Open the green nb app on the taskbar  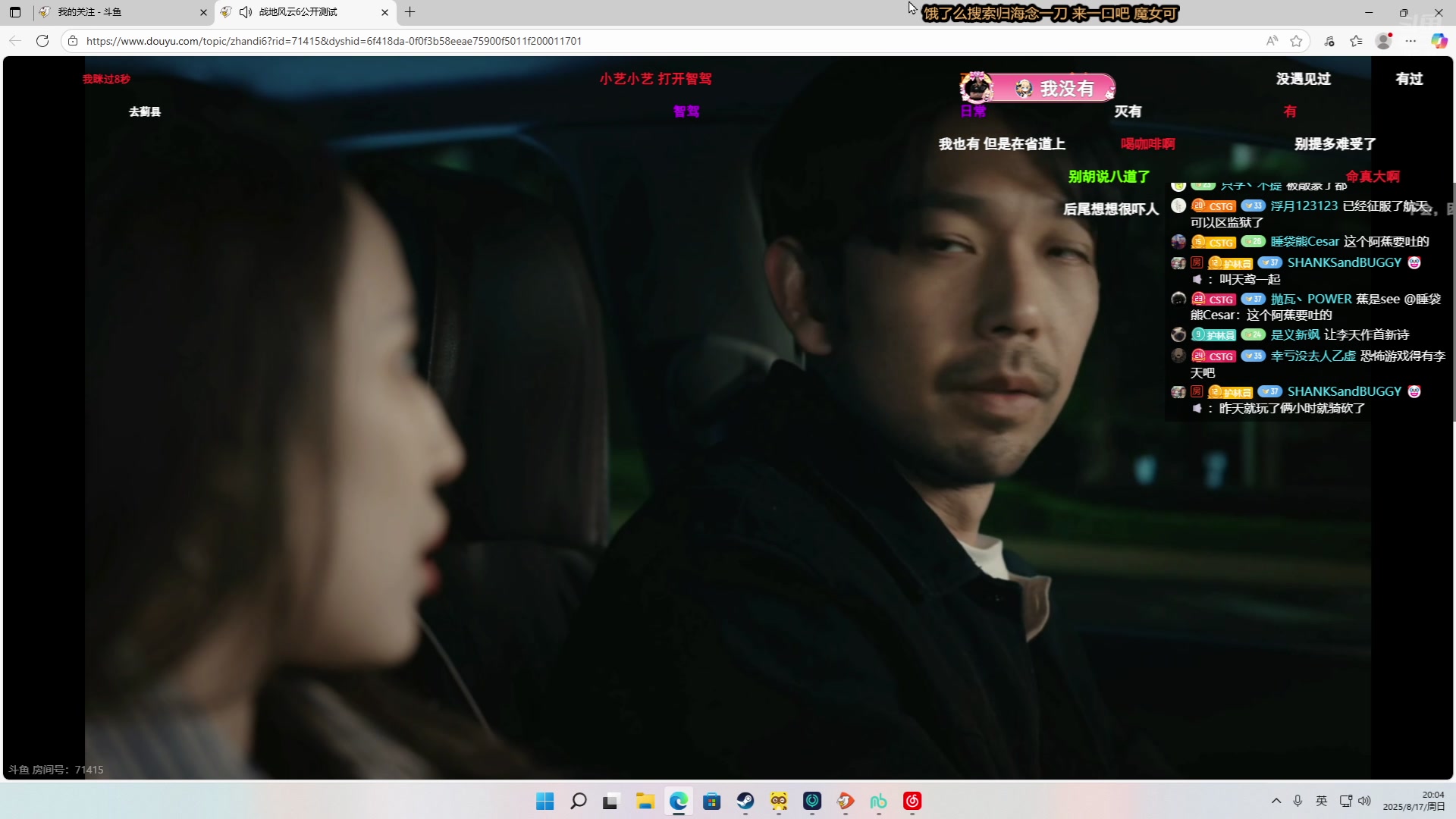879,801
